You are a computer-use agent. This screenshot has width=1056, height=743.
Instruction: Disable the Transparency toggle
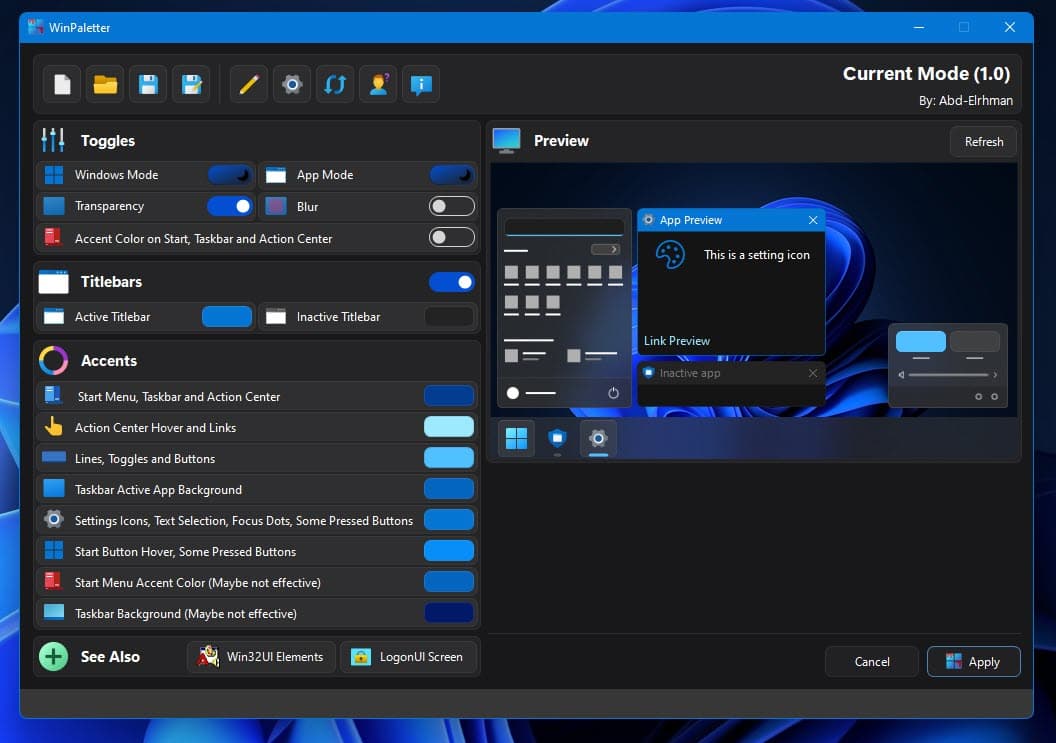point(230,206)
